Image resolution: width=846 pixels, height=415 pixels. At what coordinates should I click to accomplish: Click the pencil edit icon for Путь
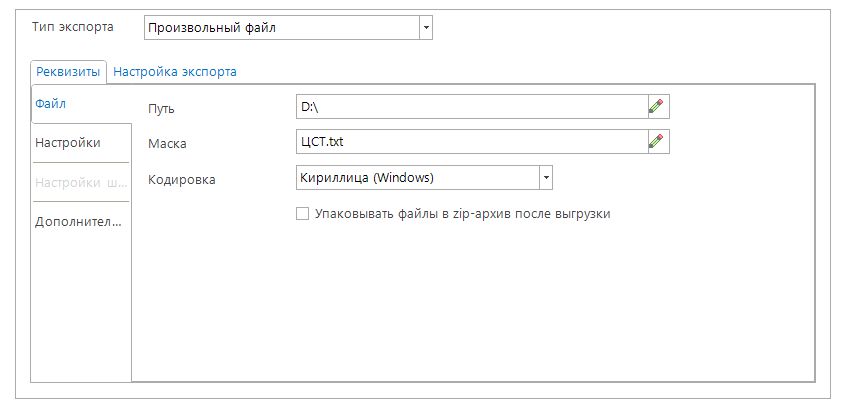tap(656, 106)
